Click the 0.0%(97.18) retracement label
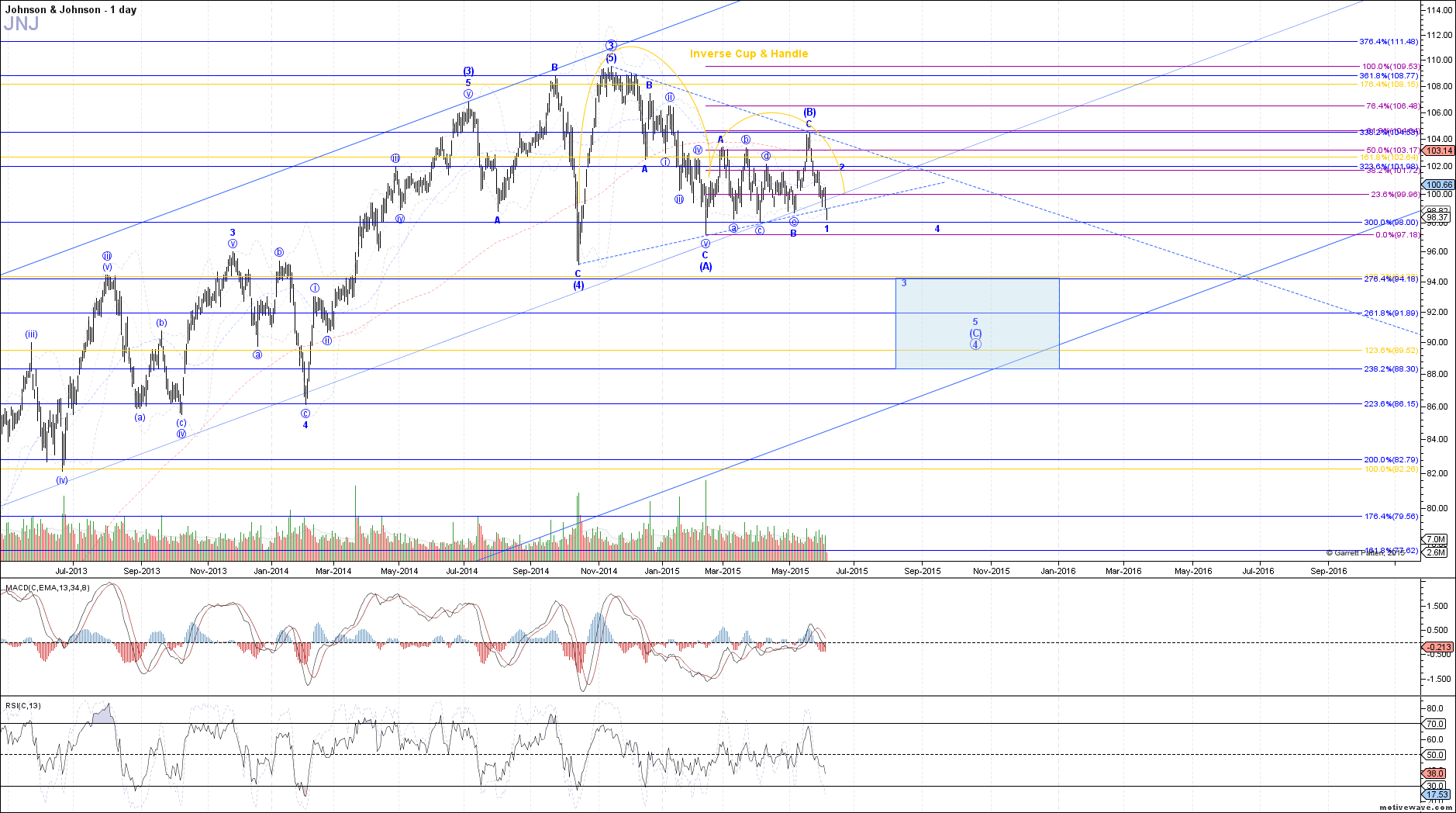Screen dimensions: 1456x813 point(1396,235)
